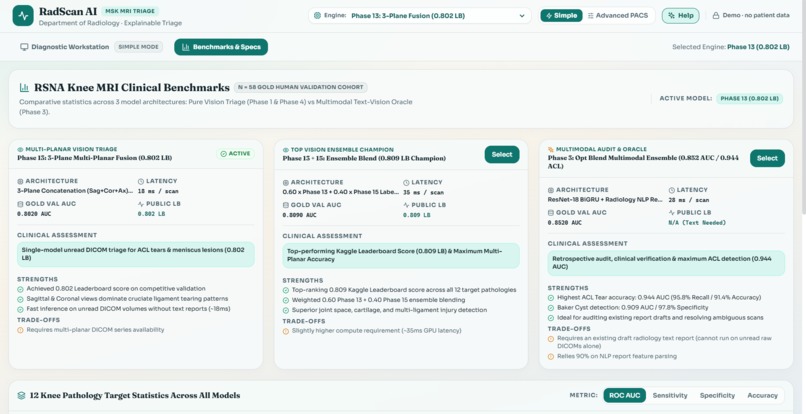Click the bar chart icon beside RSNA heading

click(24, 87)
